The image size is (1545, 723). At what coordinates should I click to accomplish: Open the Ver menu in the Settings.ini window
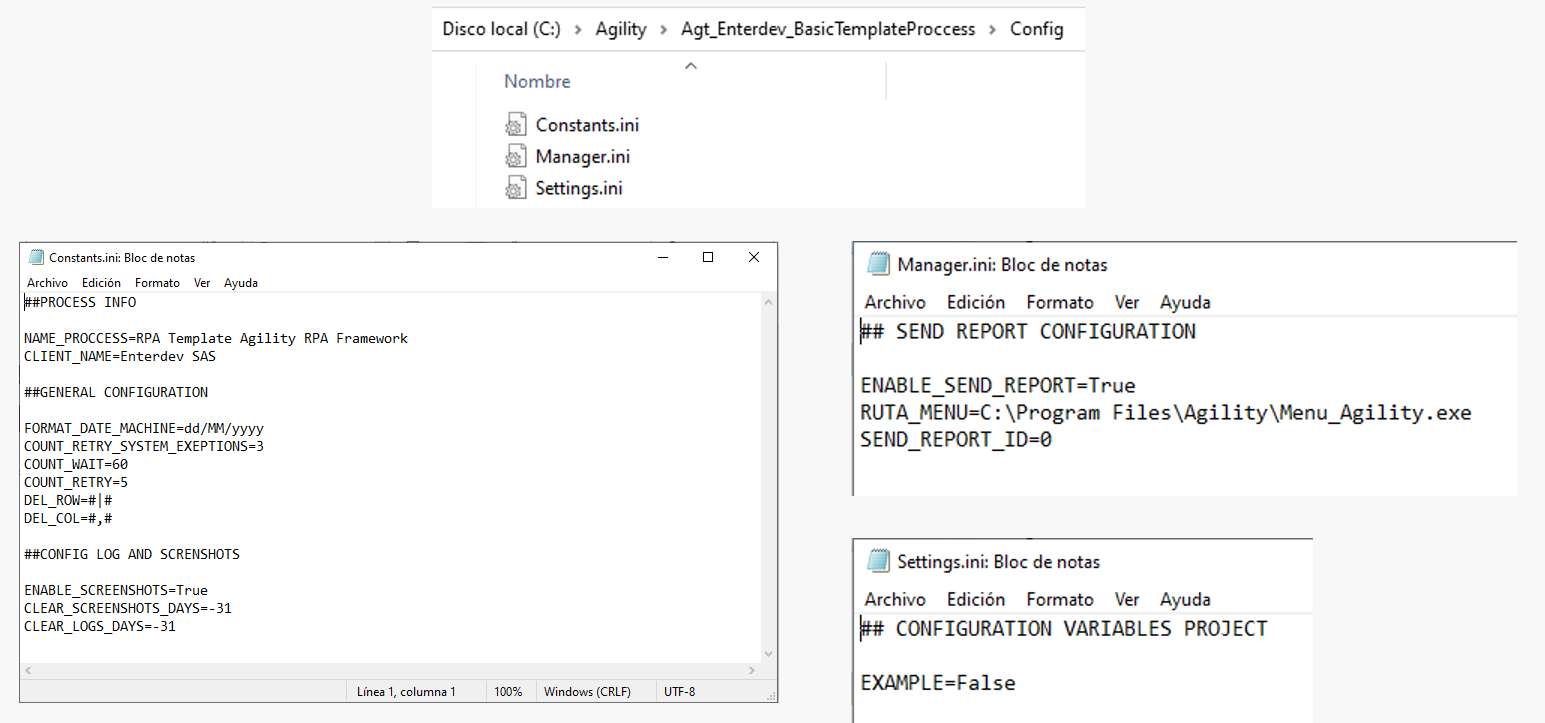1127,599
